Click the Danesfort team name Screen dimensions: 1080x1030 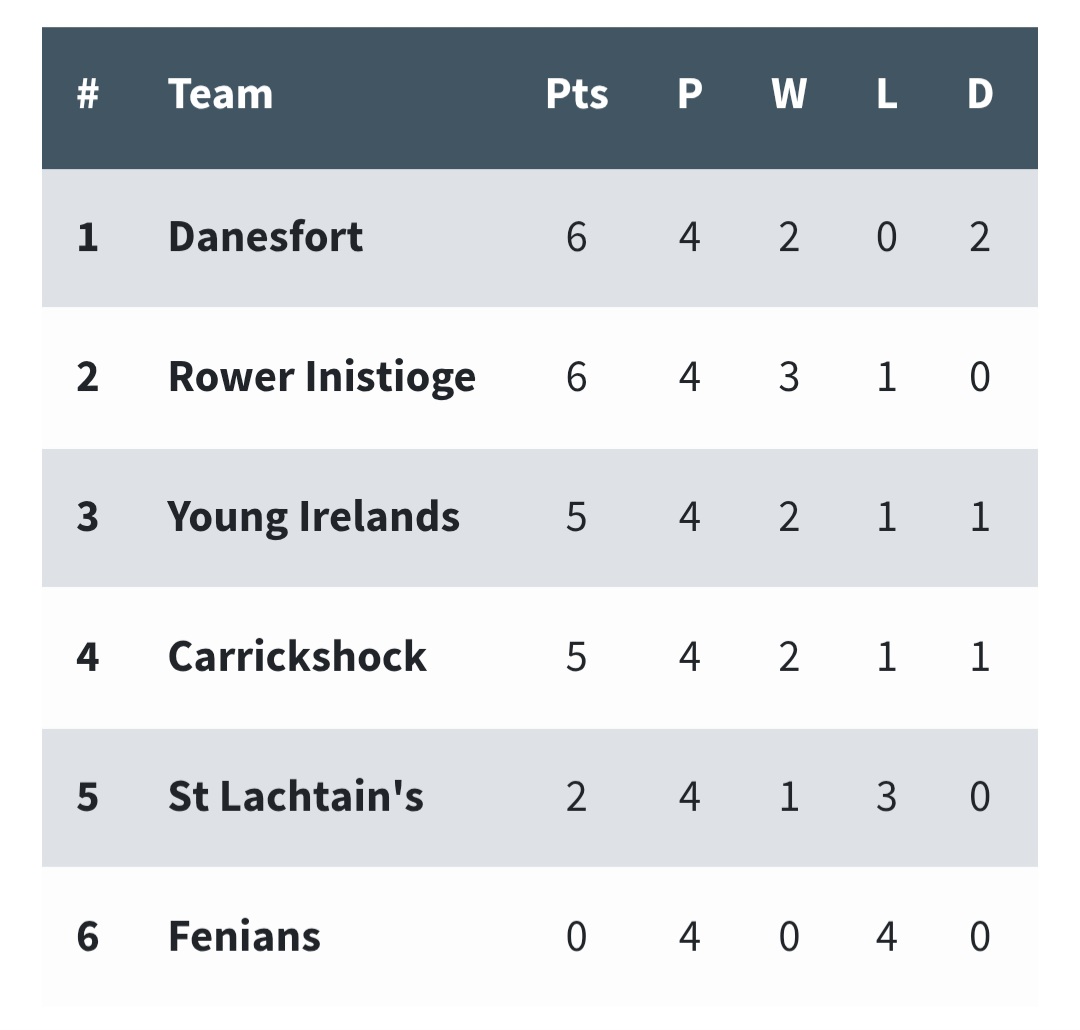265,237
